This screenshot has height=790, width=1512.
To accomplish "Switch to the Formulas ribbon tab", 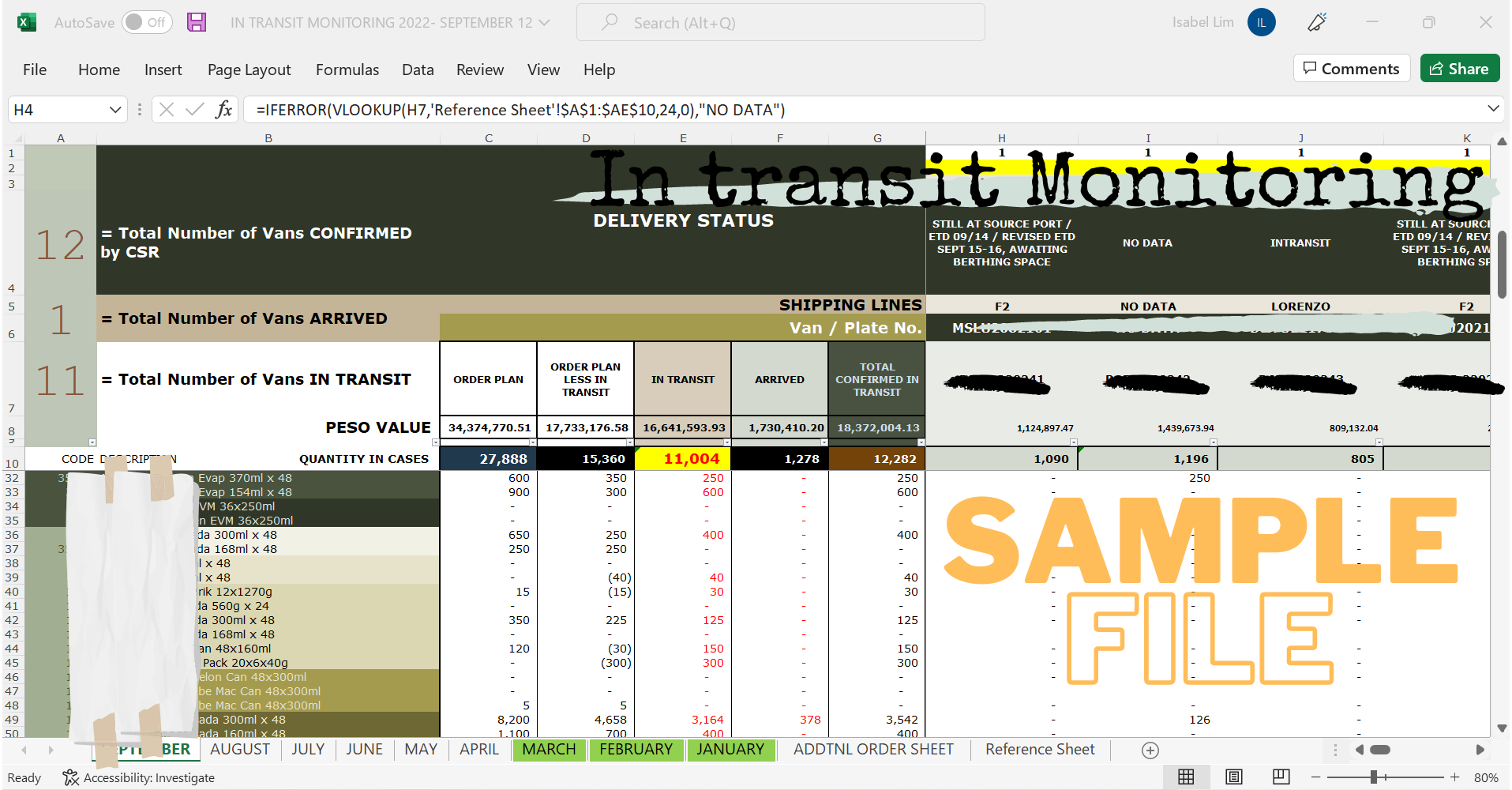I will (x=347, y=70).
